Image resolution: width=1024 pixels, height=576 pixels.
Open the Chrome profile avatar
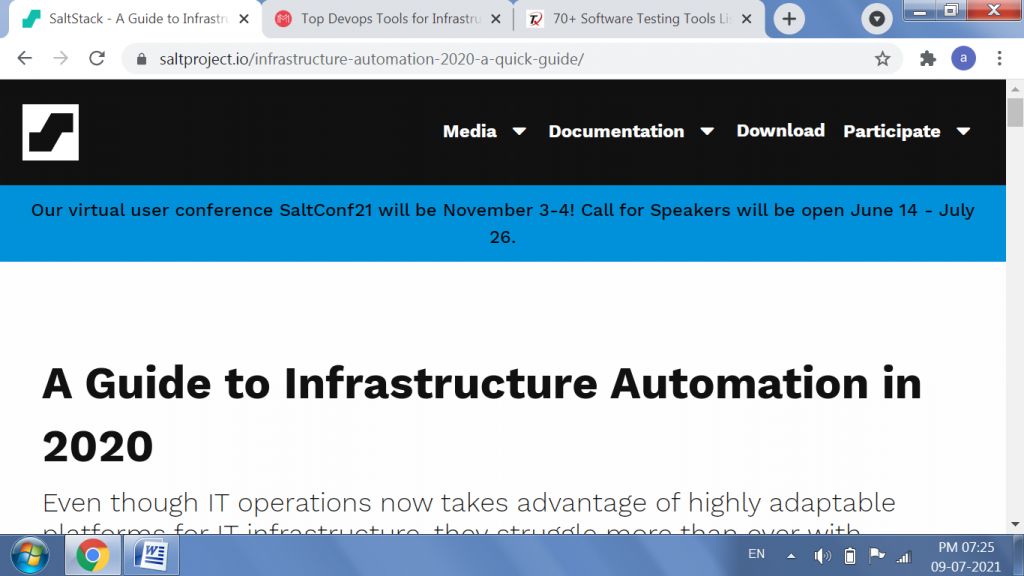[963, 59]
